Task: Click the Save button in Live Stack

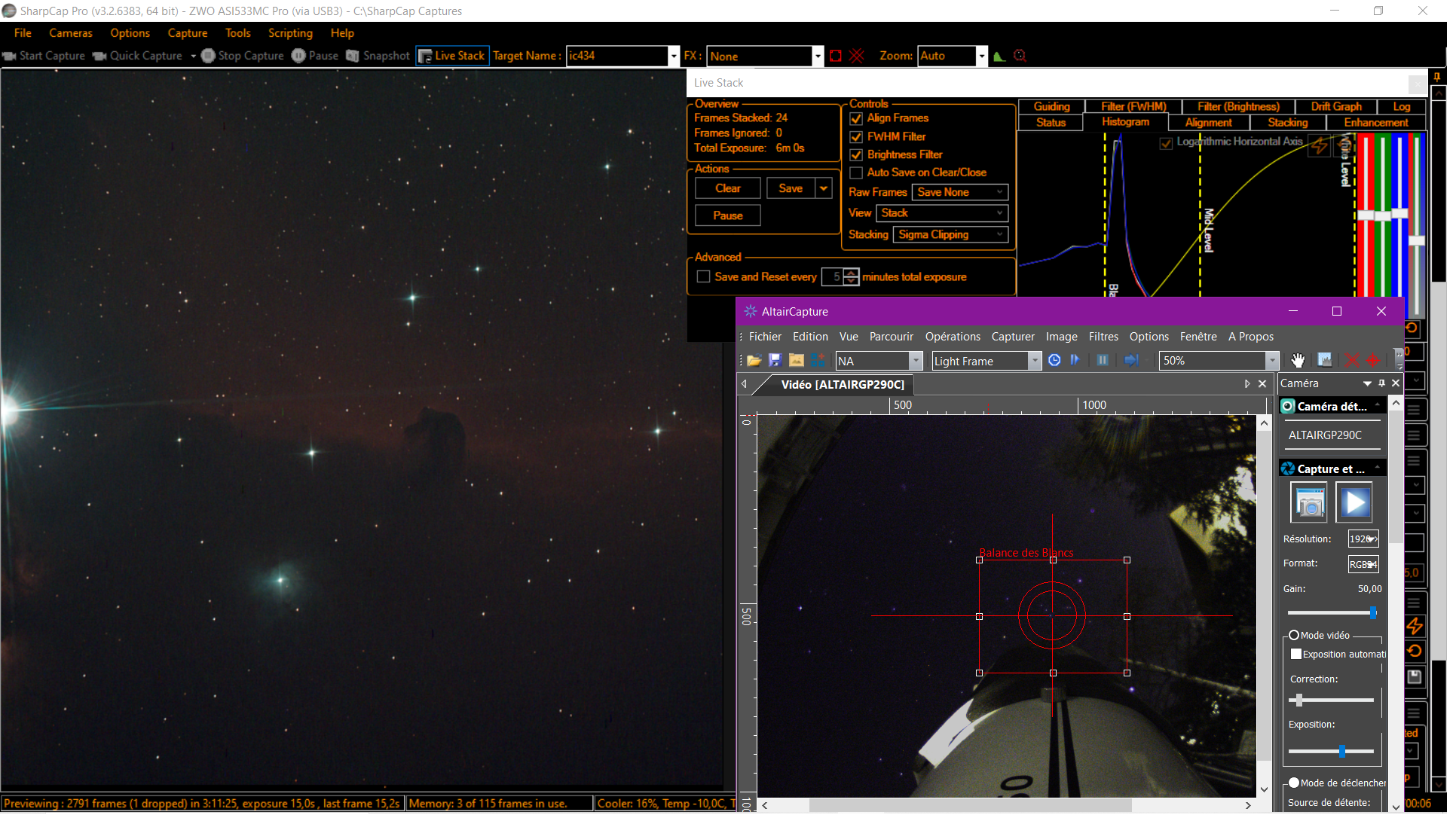Action: (791, 189)
